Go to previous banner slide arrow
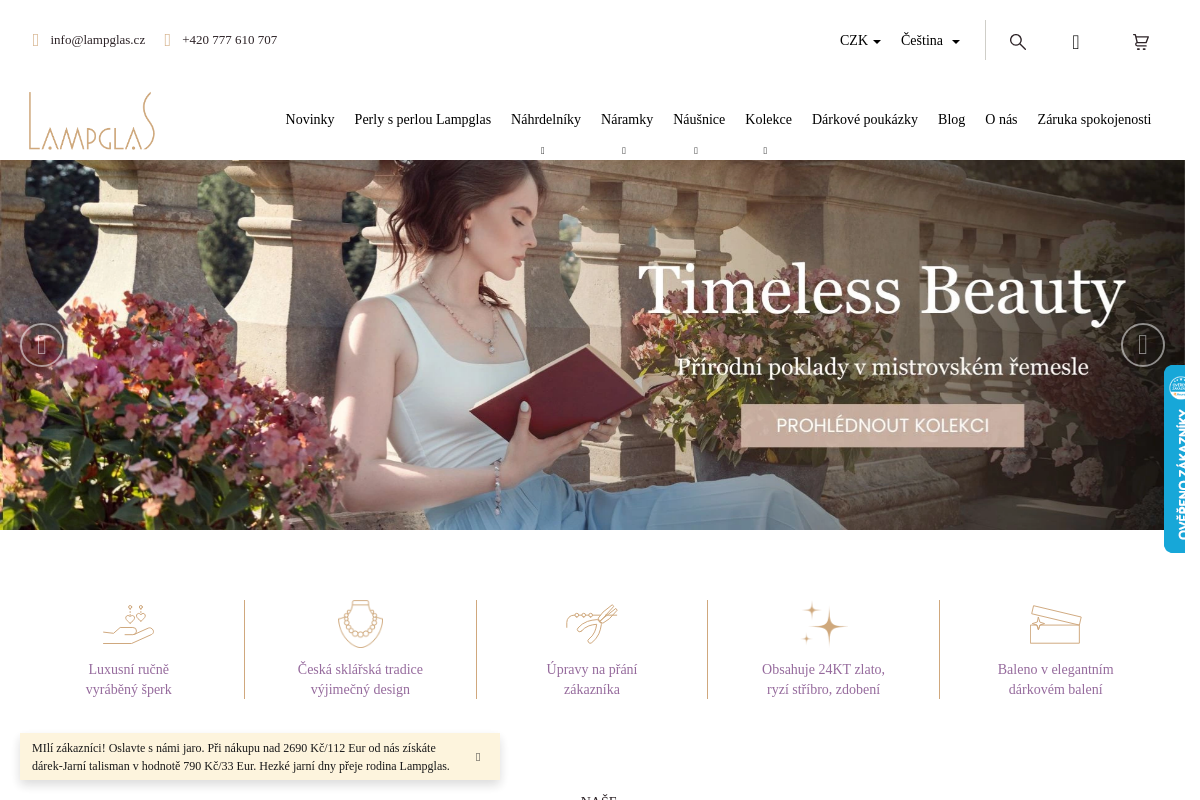The height and width of the screenshot is (800, 1200). pyautogui.click(x=42, y=345)
